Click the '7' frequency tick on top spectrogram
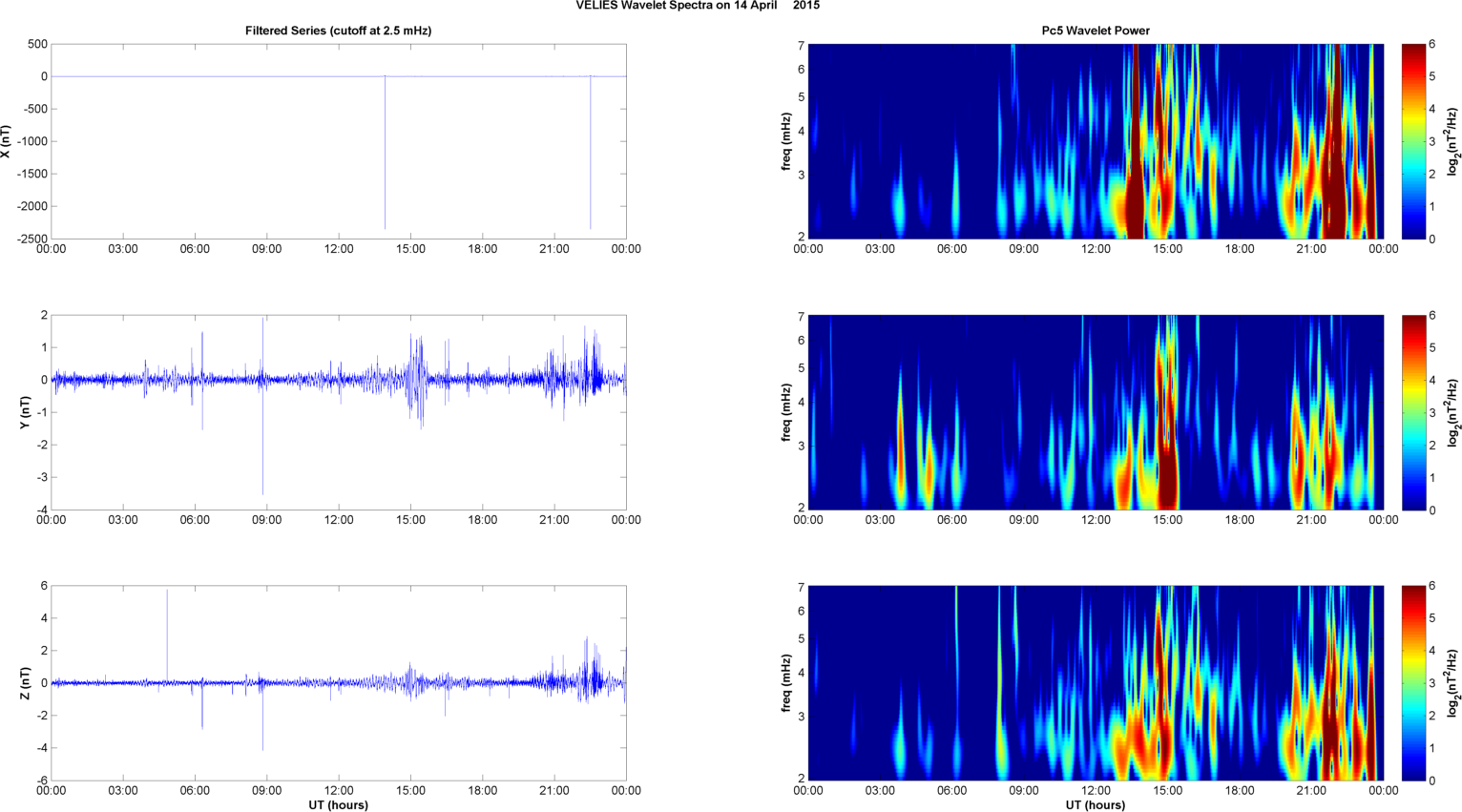Image resolution: width=1462 pixels, height=812 pixels. [802, 45]
